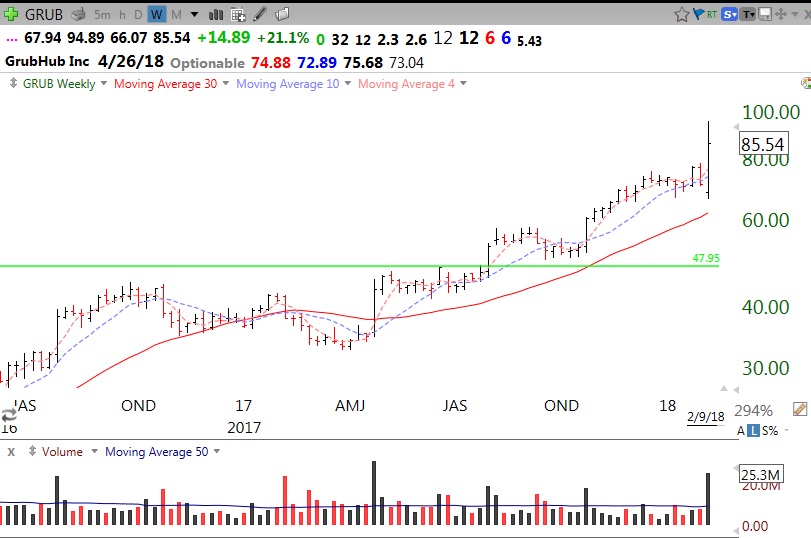Click the 4/26/18 date text
This screenshot has width=811, height=538.
131,62
